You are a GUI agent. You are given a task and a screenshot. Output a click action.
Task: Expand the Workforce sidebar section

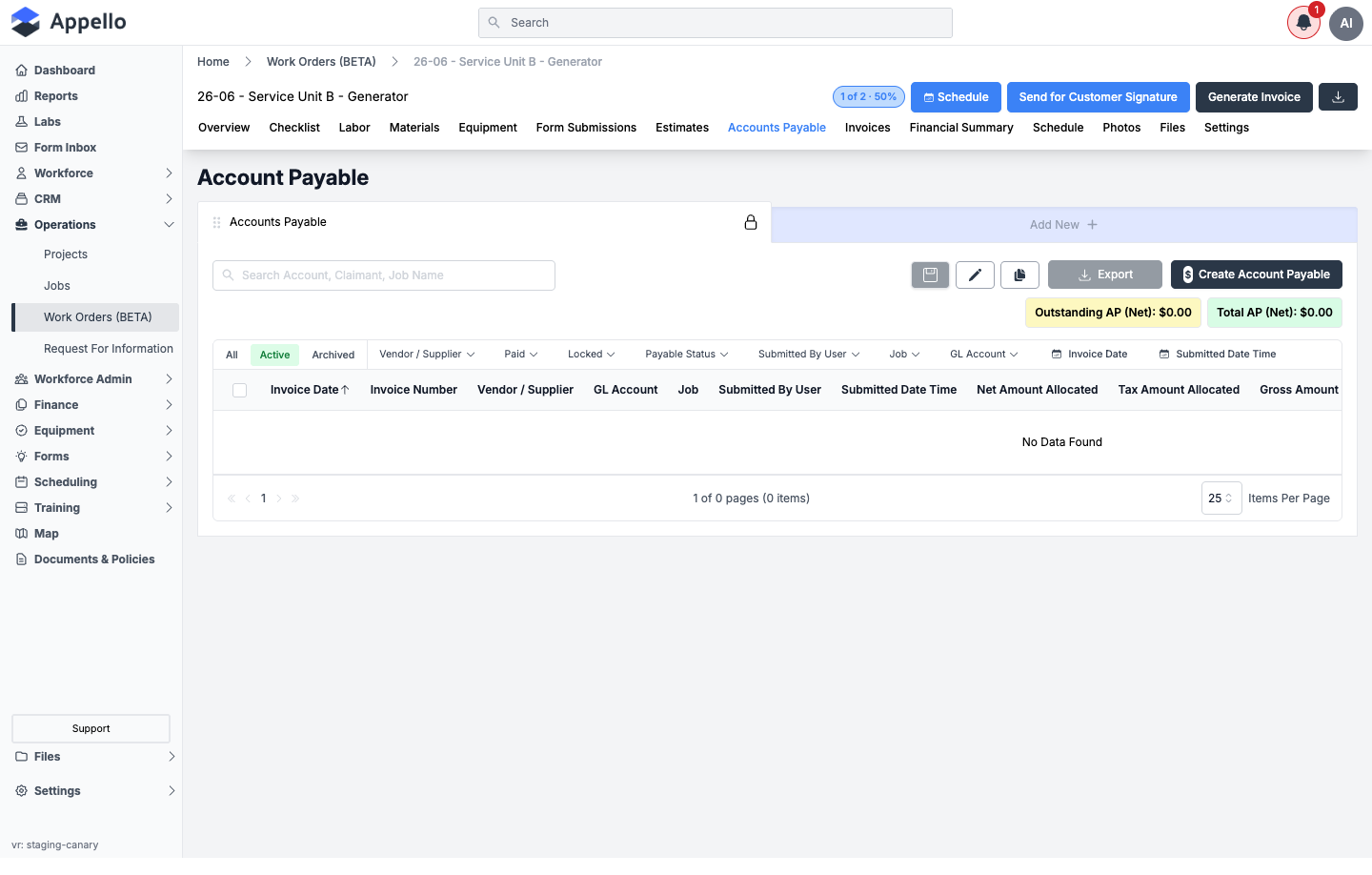(95, 173)
